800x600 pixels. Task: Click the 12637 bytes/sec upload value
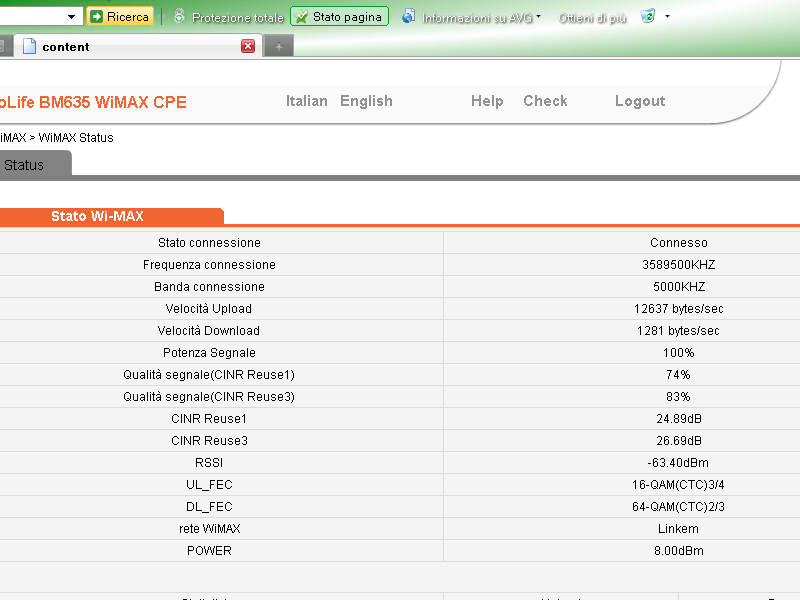(679, 309)
